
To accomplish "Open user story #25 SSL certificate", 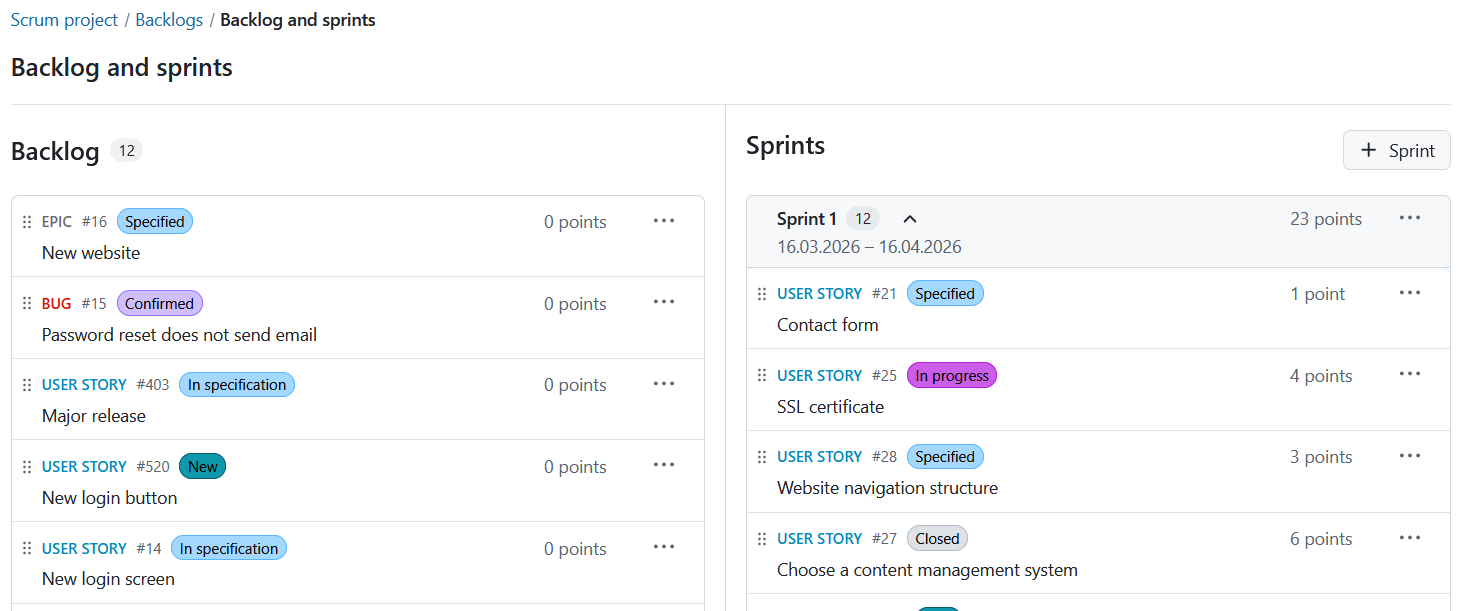I will [819, 374].
